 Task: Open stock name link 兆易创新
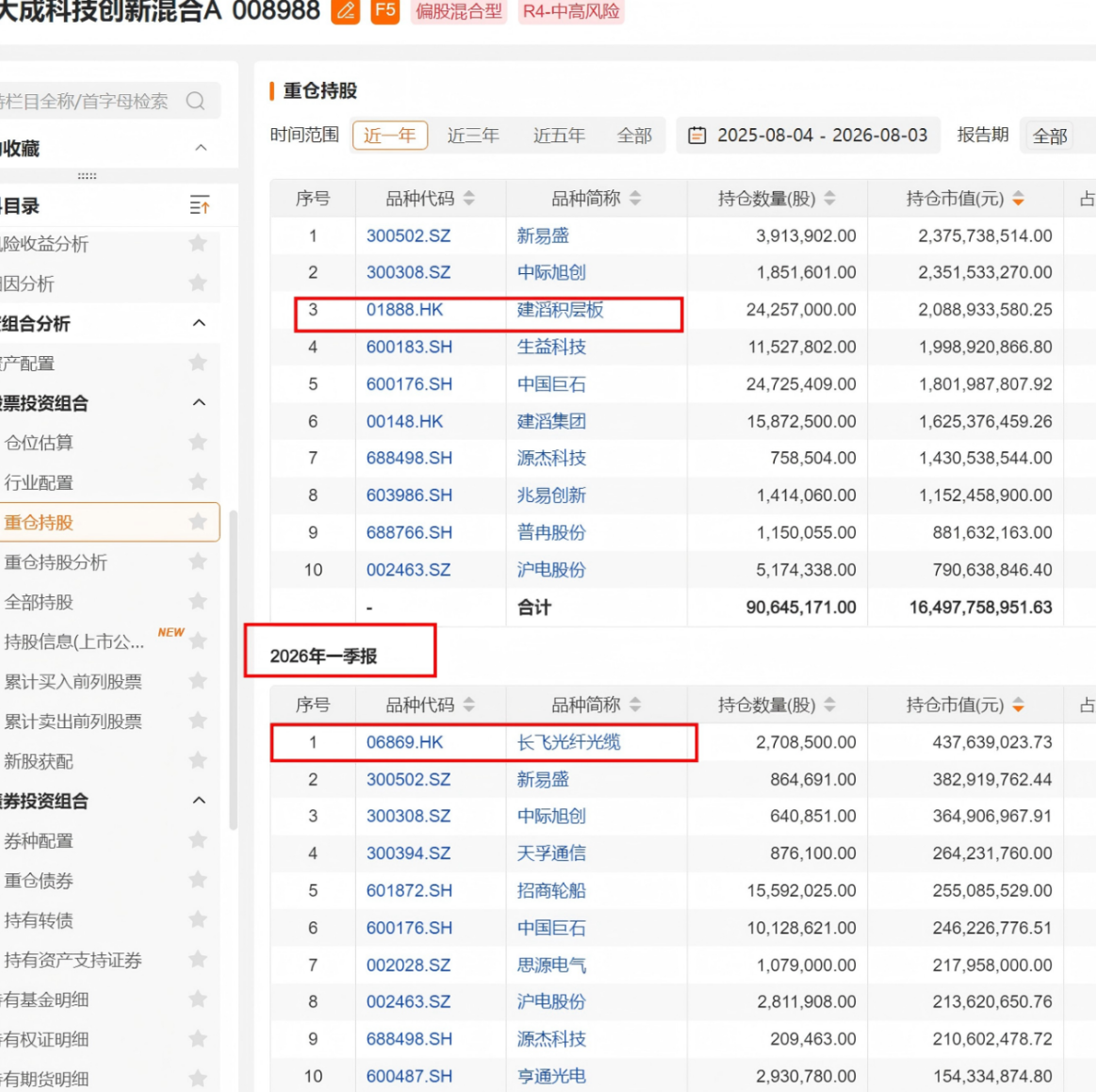551,496
